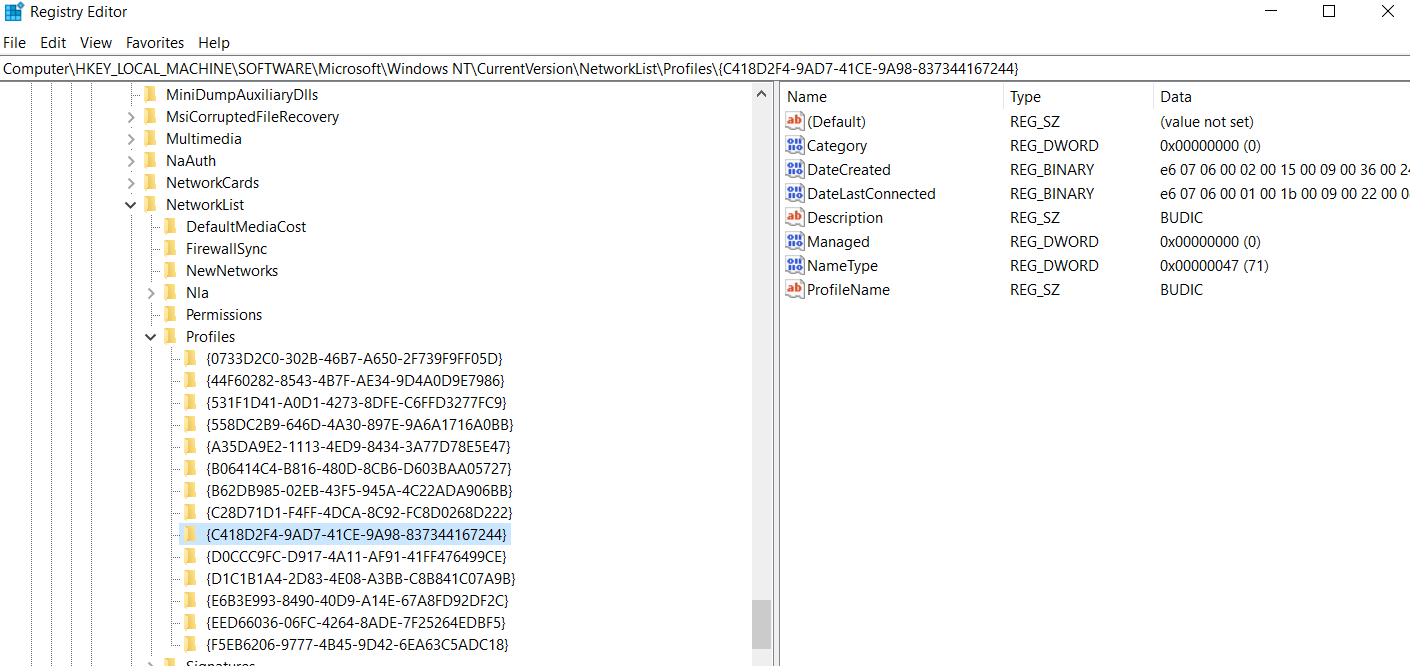Click the DWORD icon beside NameType
Viewport: 1410px width, 666px height.
[795, 265]
